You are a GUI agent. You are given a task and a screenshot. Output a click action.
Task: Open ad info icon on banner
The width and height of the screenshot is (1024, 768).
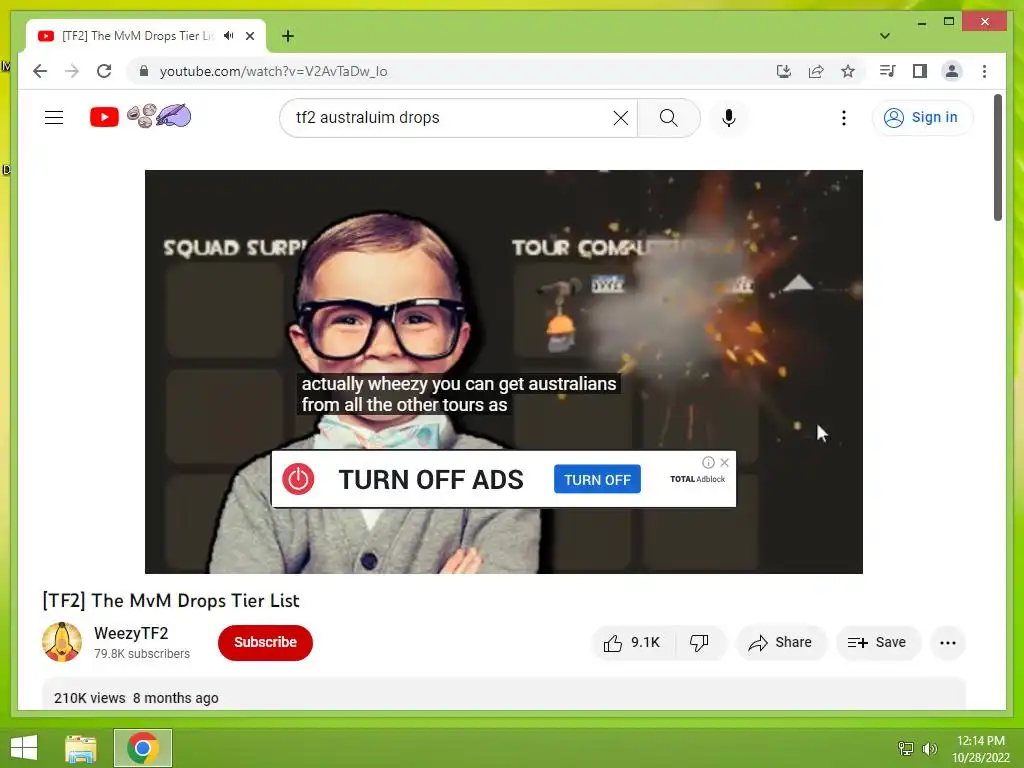708,462
